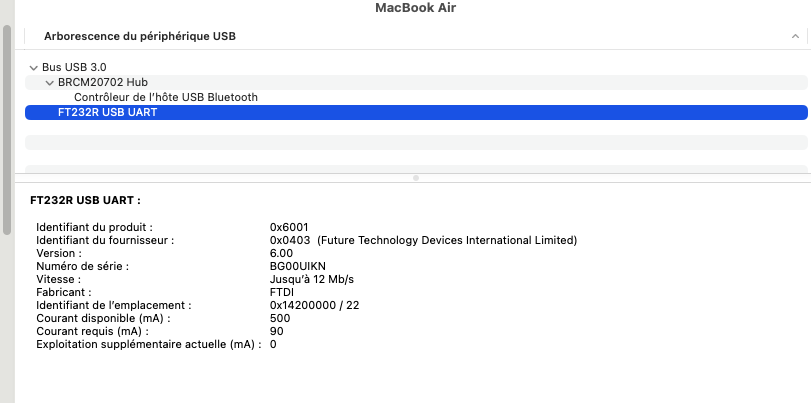Click the speed value Jusqu'à 12 Mb/s
The width and height of the screenshot is (811, 403).
312,279
